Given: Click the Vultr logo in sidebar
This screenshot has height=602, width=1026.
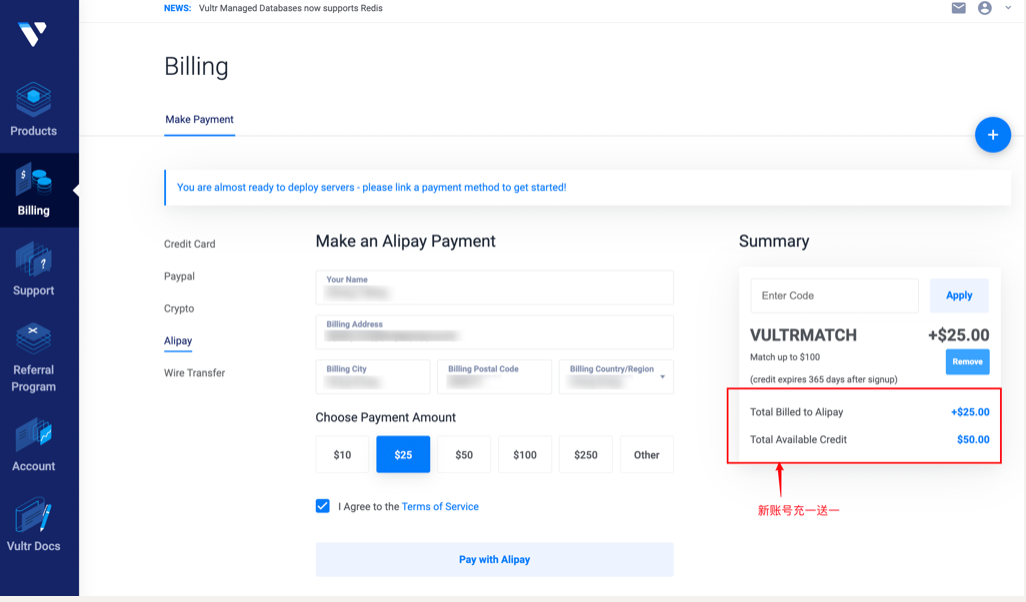Looking at the screenshot, I should pyautogui.click(x=33, y=34).
